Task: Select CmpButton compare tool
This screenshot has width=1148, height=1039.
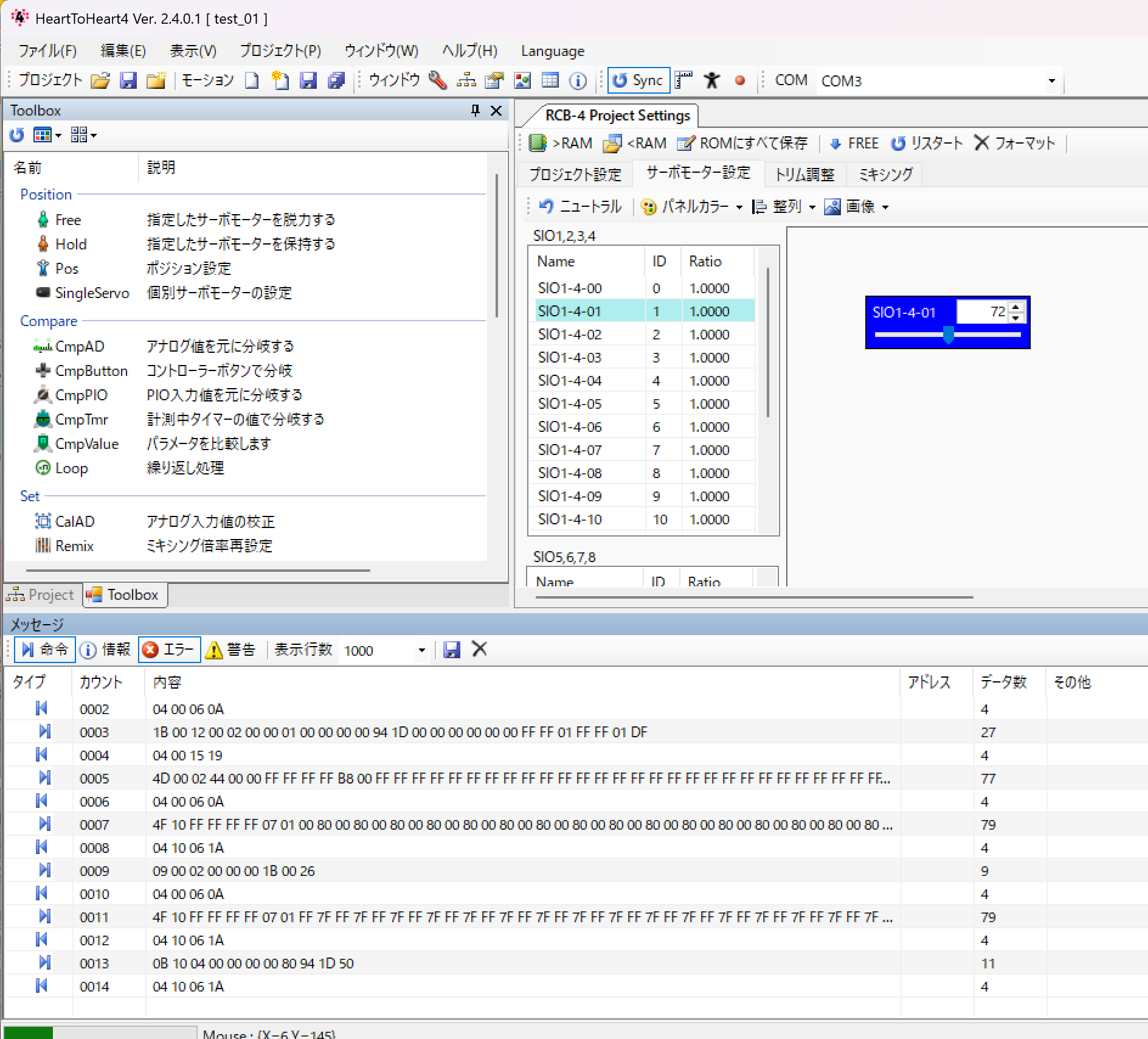Action: [91, 370]
